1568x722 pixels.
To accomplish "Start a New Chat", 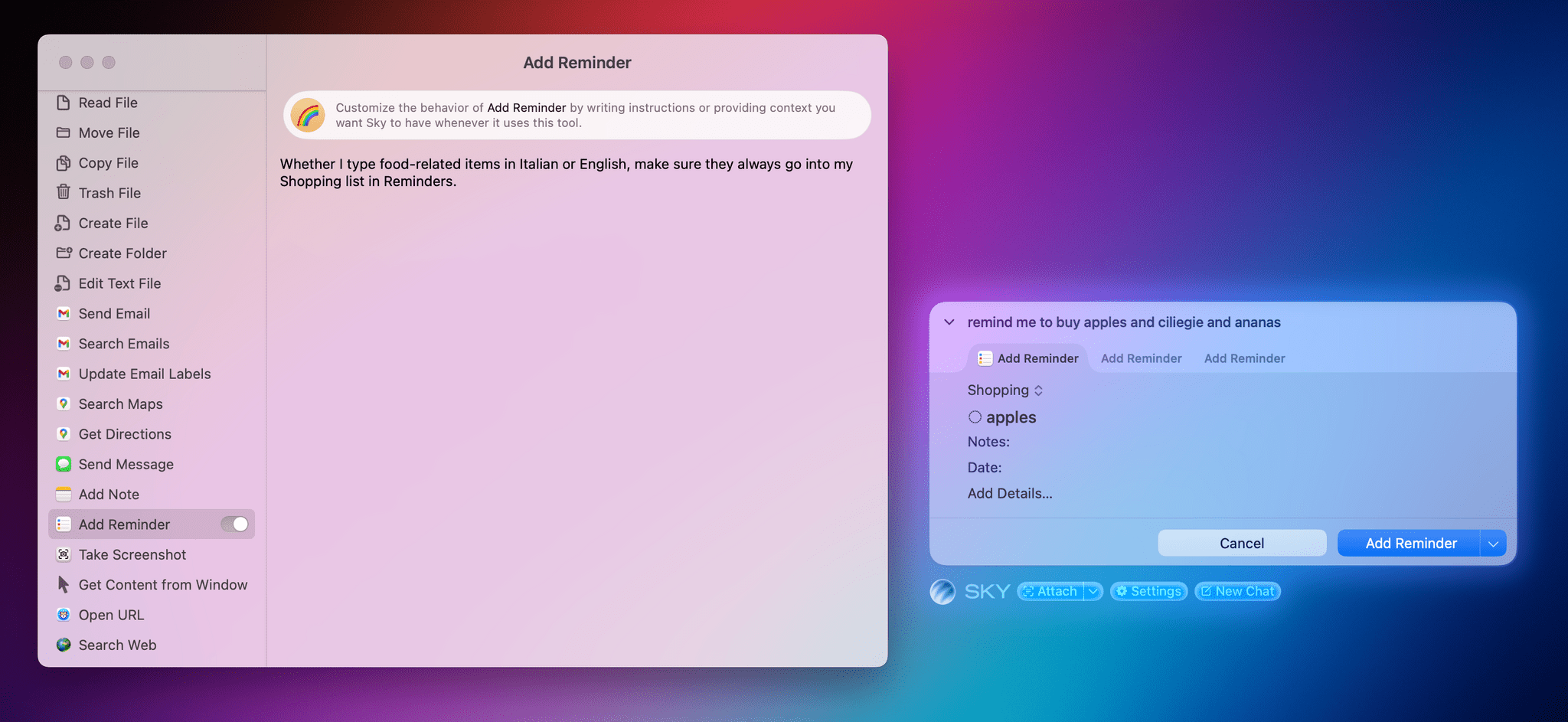I will (x=1237, y=591).
